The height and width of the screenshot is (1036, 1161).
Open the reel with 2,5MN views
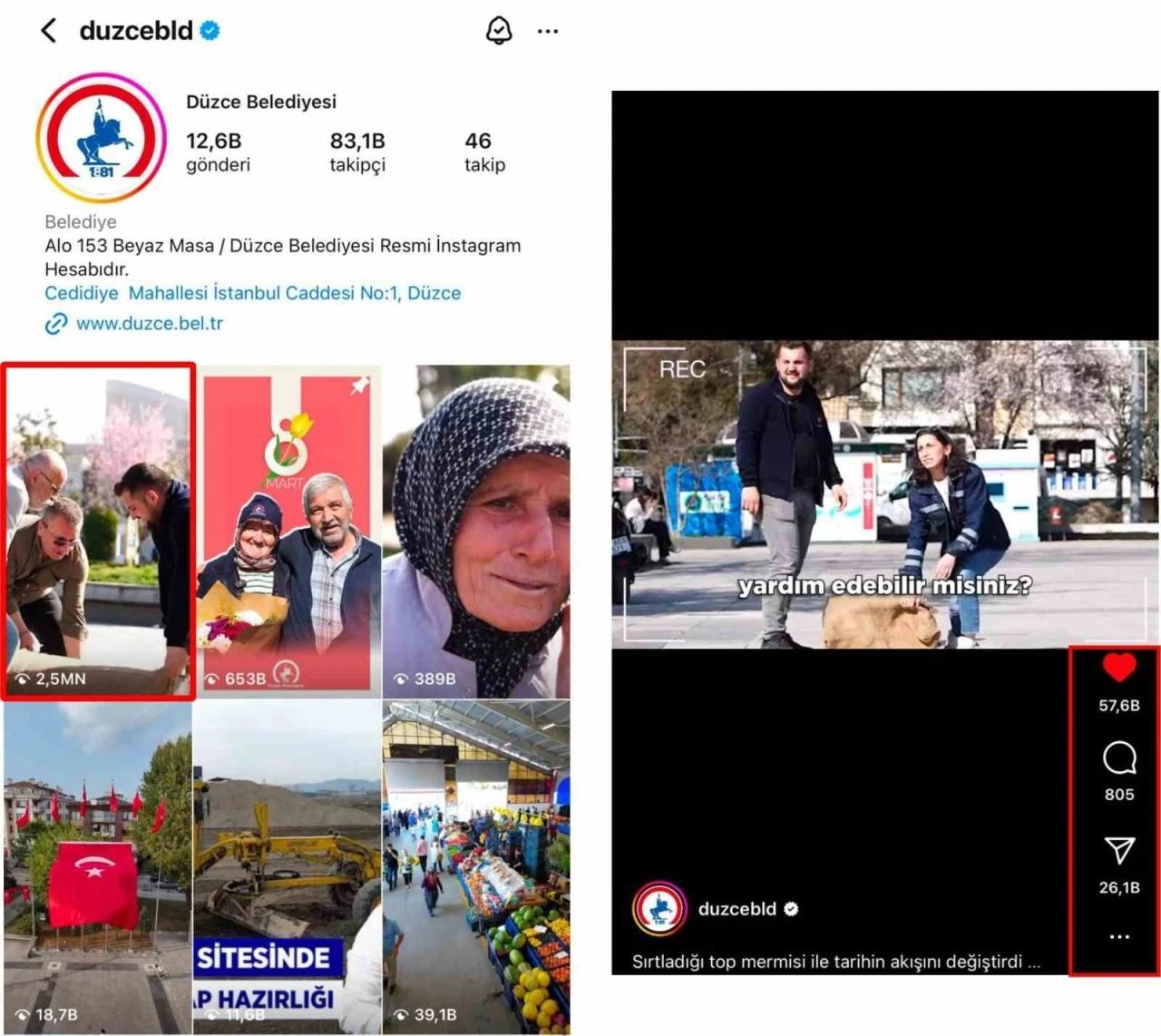[x=98, y=532]
